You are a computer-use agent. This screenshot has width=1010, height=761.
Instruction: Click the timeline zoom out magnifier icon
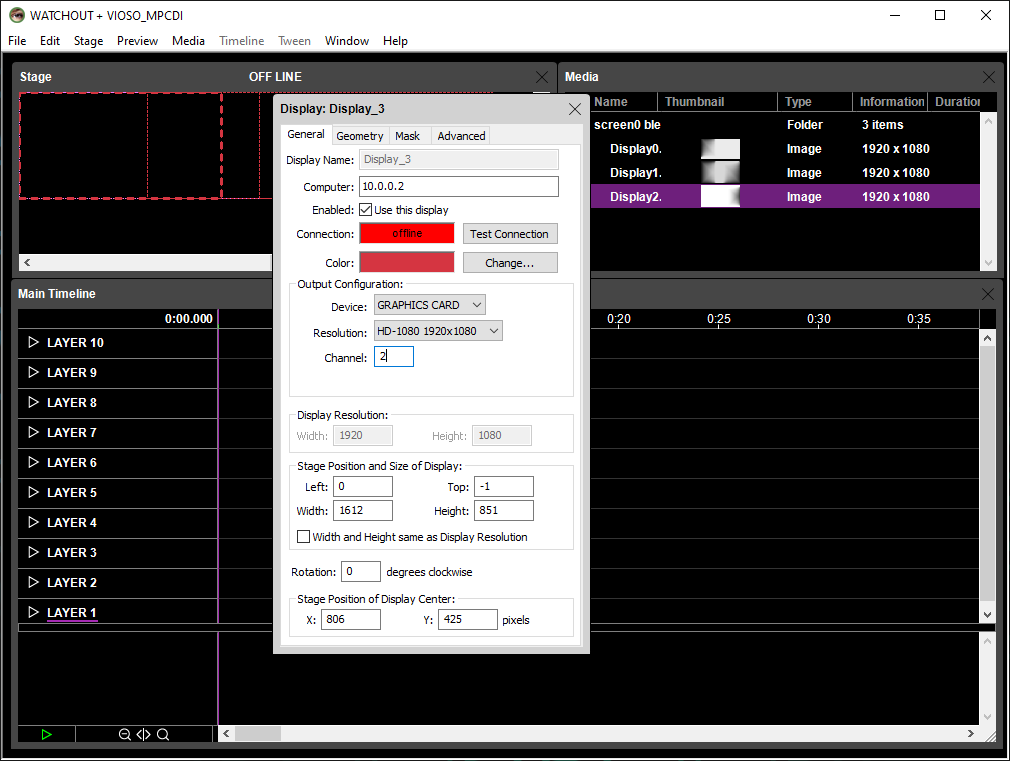125,734
